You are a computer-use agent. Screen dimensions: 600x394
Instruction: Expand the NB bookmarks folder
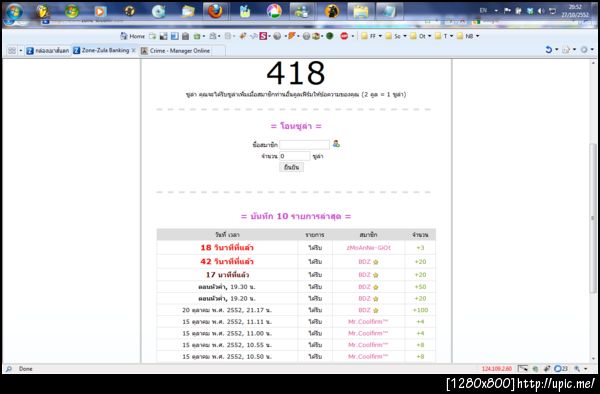pyautogui.click(x=468, y=36)
